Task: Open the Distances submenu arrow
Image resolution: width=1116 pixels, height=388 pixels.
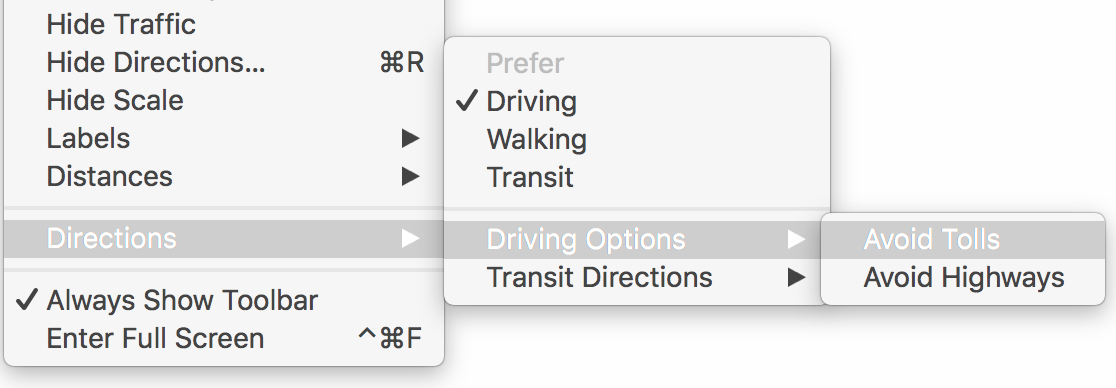Action: pos(410,176)
